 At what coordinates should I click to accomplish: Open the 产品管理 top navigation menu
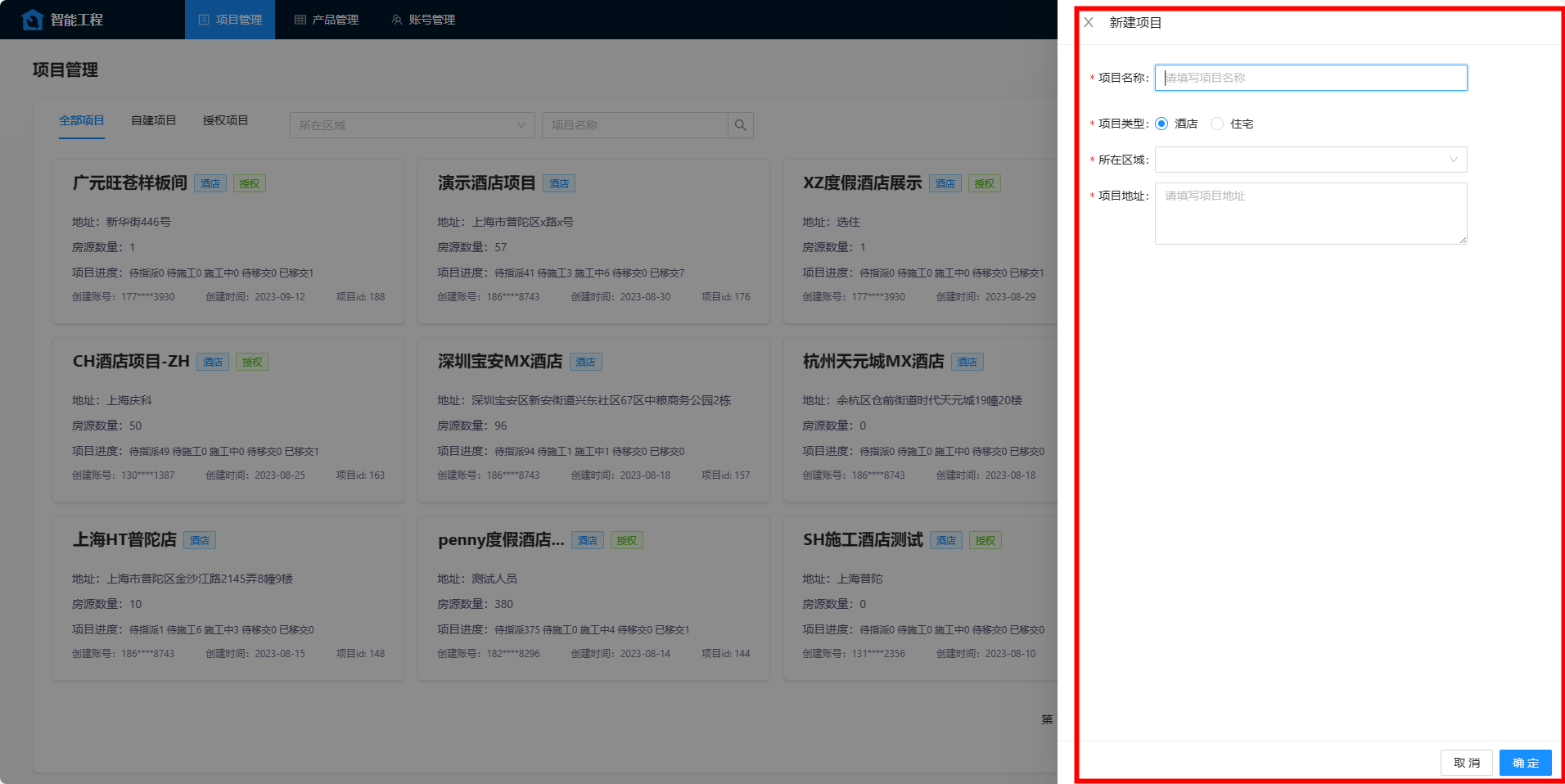pos(327,20)
